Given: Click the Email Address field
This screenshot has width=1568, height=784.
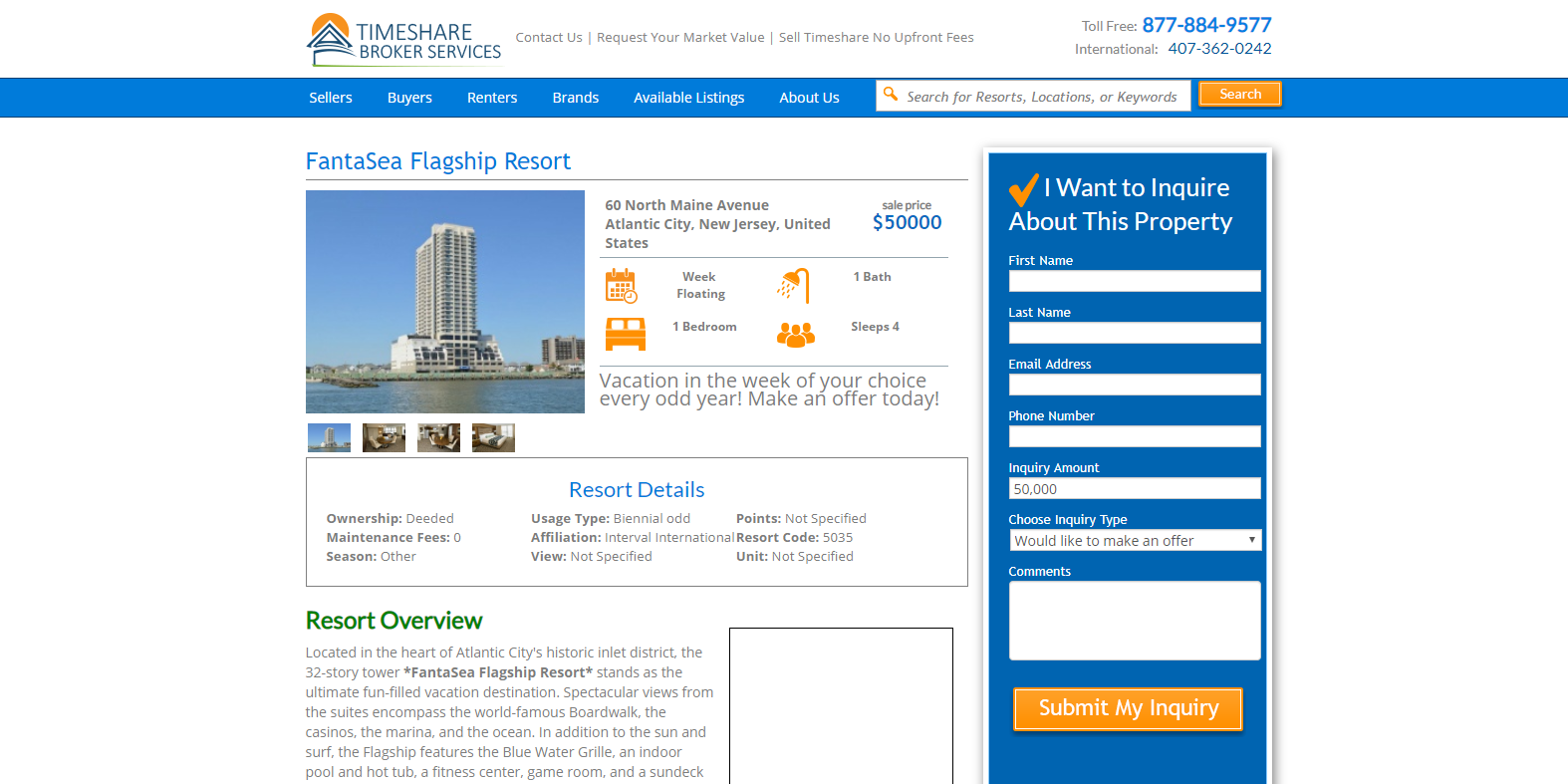Looking at the screenshot, I should tap(1135, 385).
